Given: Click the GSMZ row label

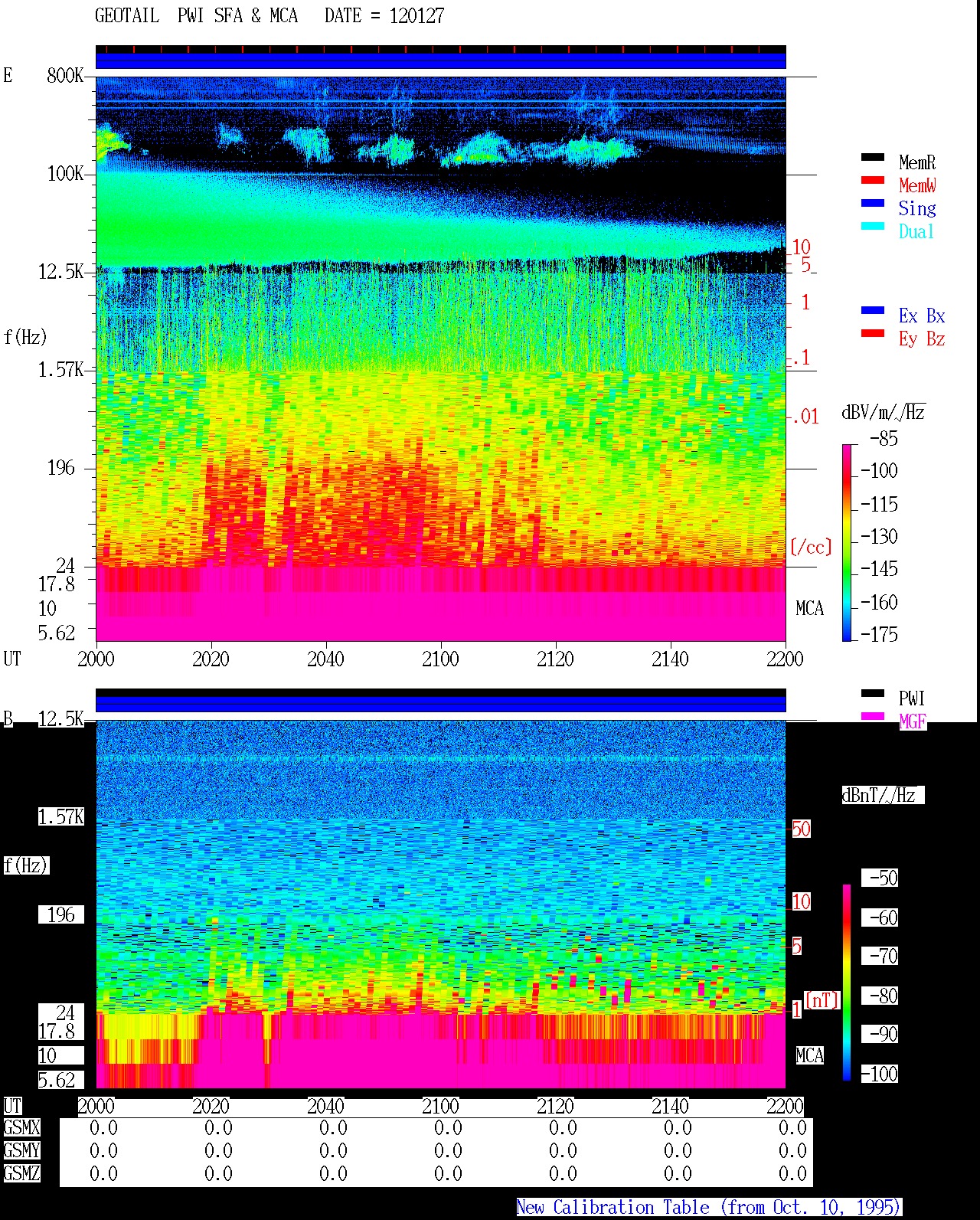Looking at the screenshot, I should [21, 1173].
